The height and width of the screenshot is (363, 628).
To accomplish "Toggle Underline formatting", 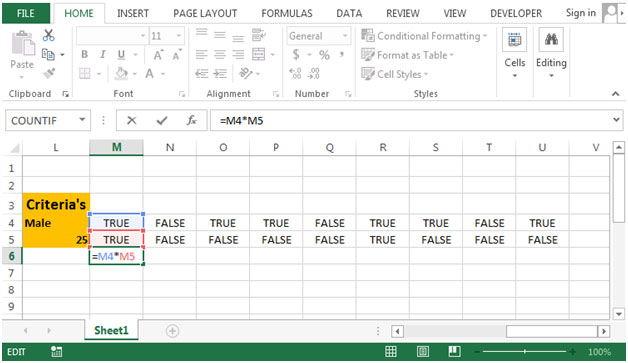I will tap(121, 54).
